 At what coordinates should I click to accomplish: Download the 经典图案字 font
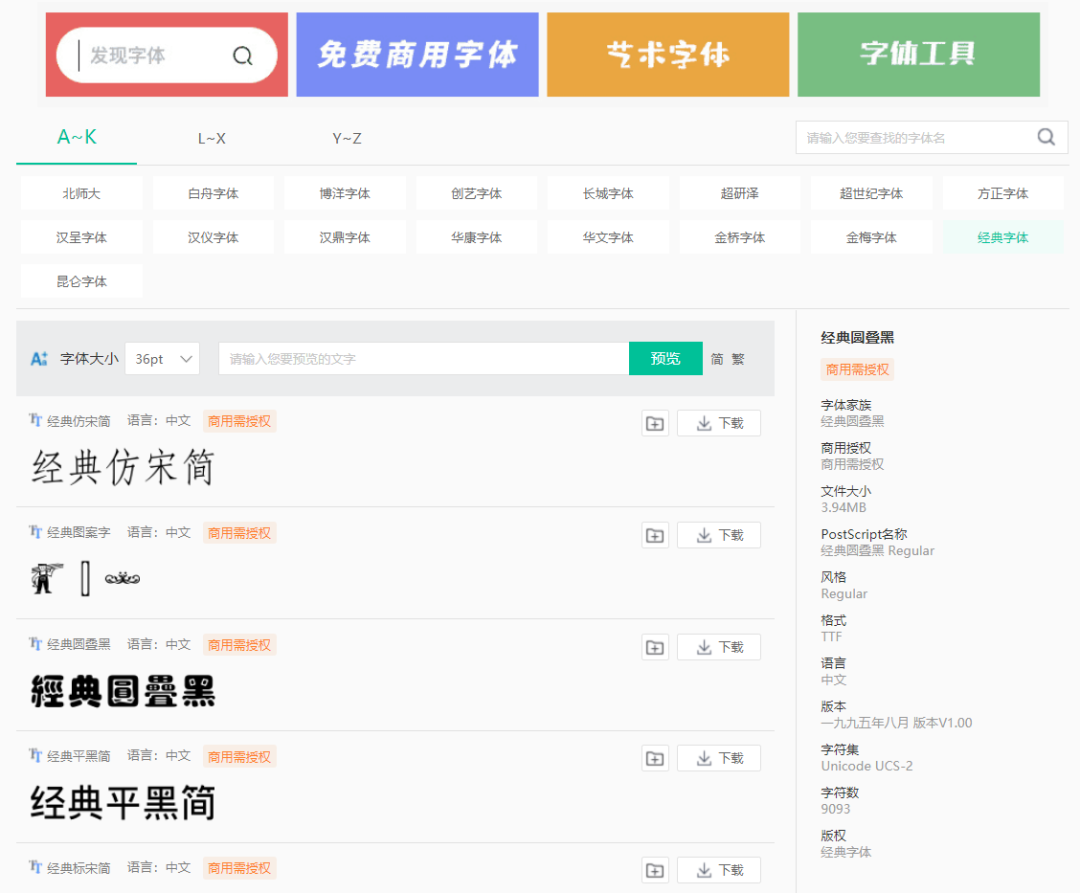(719, 535)
